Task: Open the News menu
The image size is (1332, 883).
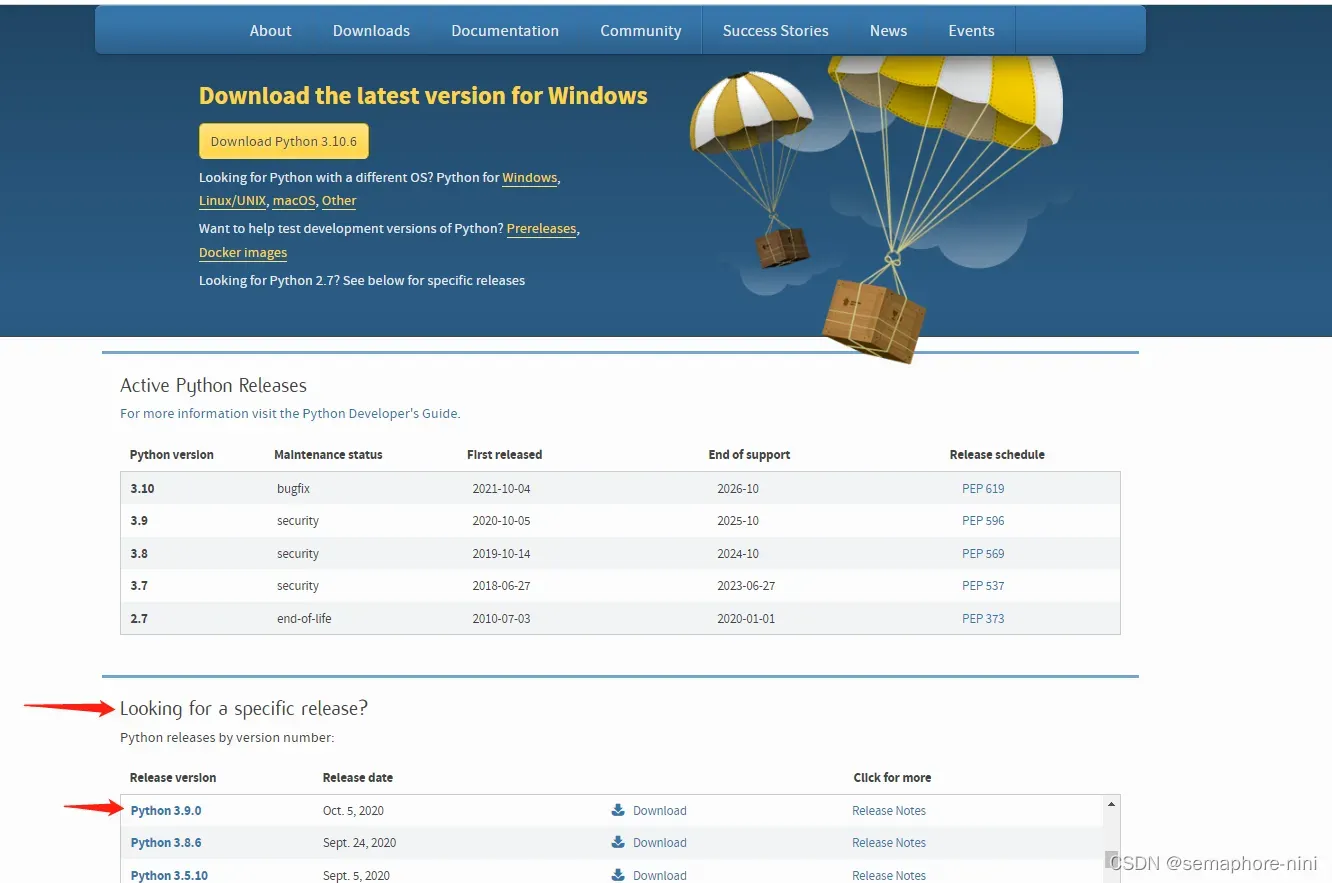Action: coord(888,31)
